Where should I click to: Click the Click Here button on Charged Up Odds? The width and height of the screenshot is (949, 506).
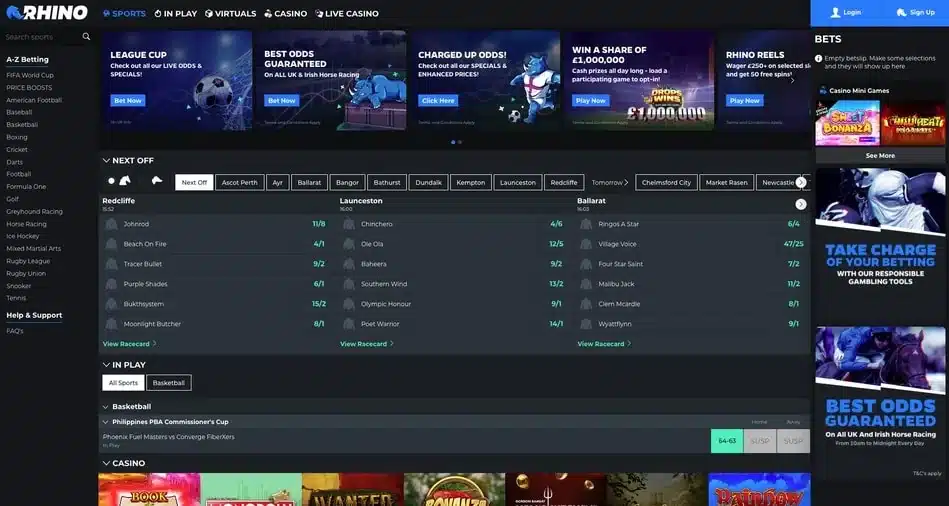pos(438,100)
